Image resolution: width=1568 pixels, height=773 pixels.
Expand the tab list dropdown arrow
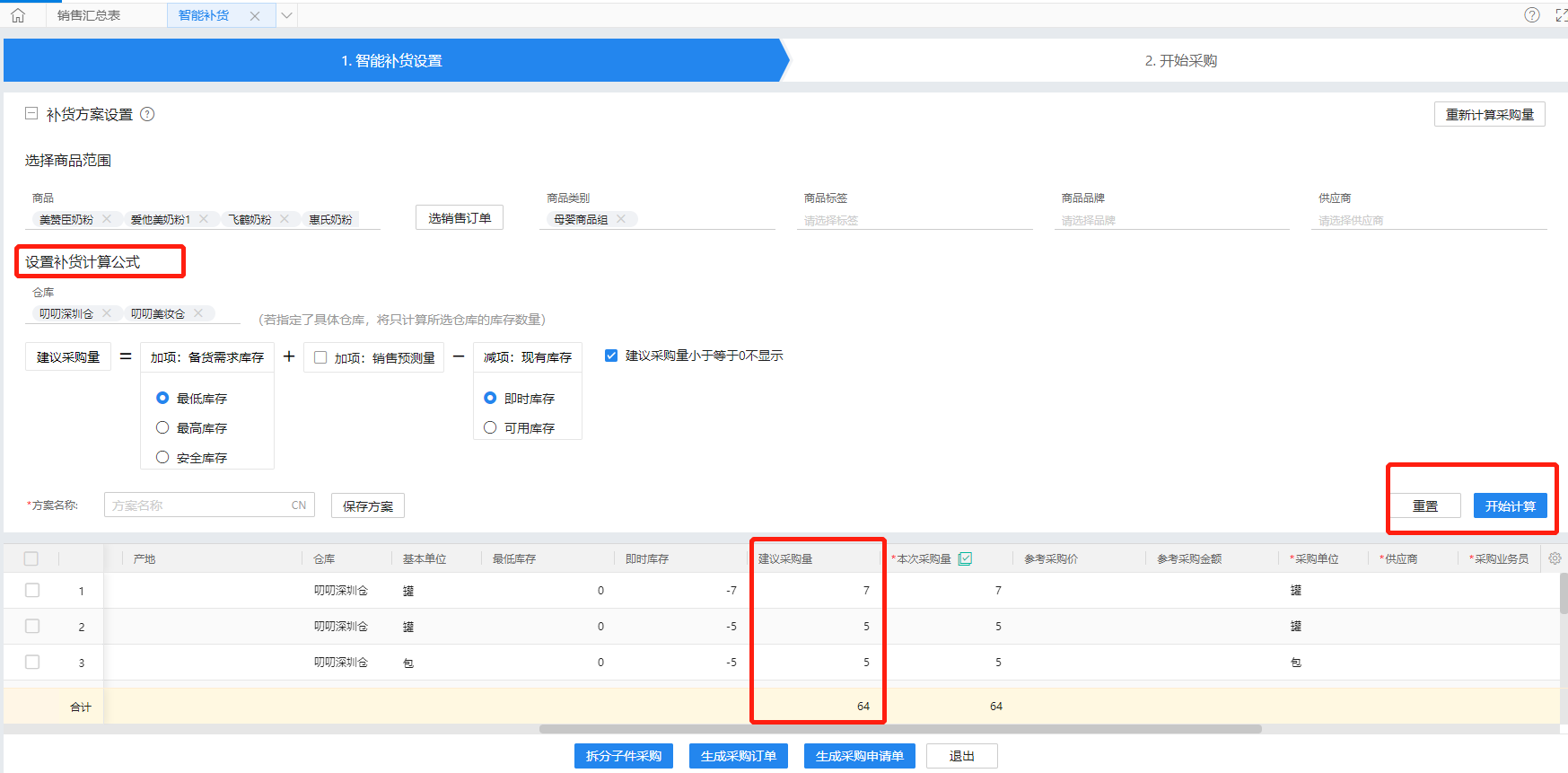tap(286, 15)
